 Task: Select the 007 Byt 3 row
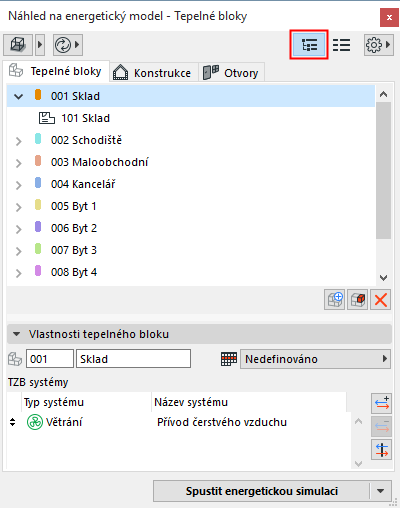pyautogui.click(x=191, y=250)
